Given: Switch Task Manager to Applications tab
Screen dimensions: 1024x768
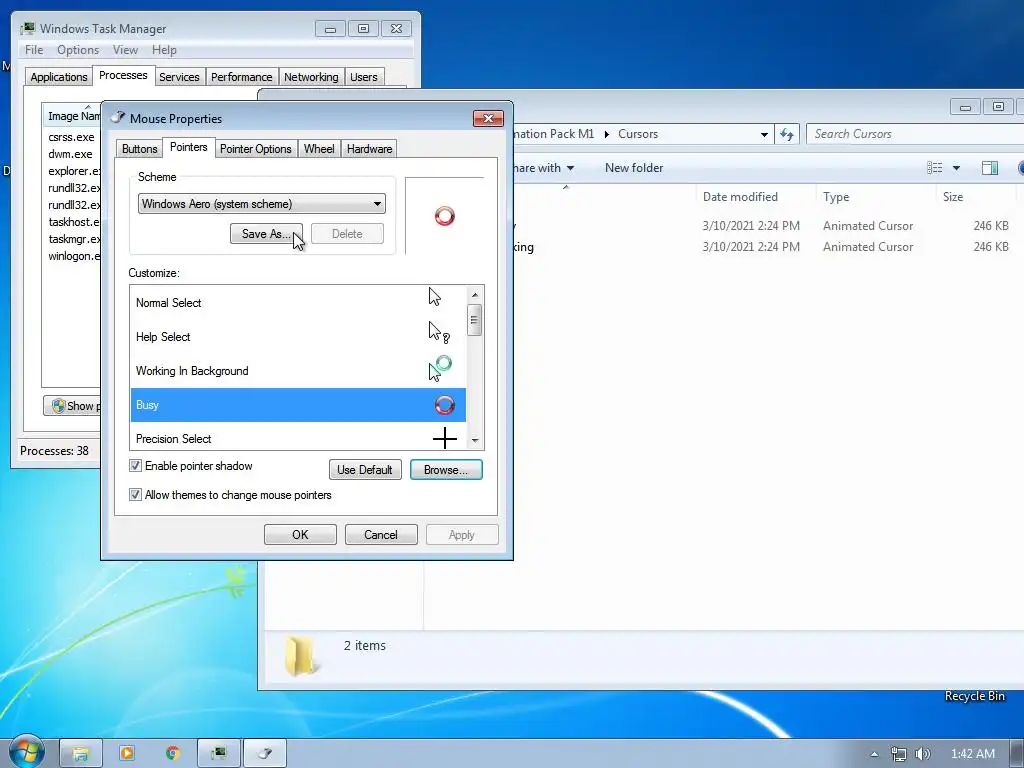Looking at the screenshot, I should (x=59, y=77).
